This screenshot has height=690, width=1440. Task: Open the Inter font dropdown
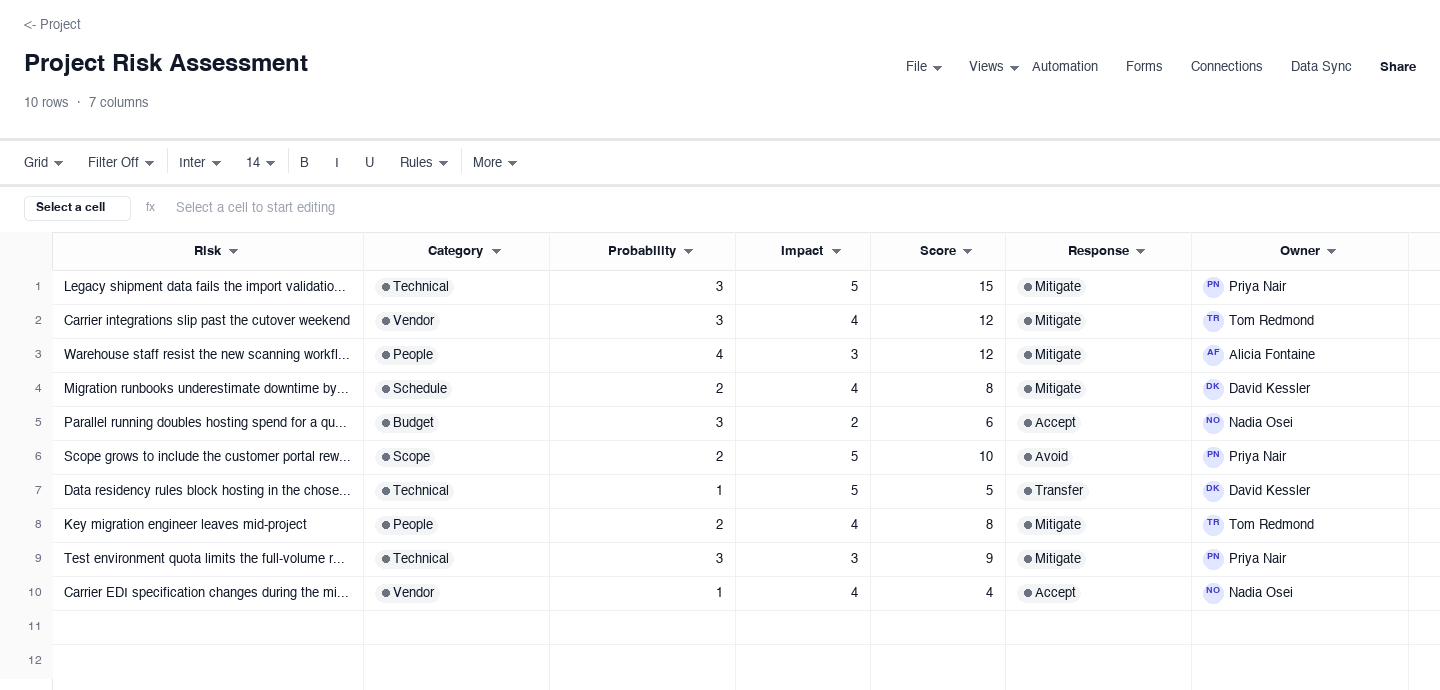(x=200, y=163)
